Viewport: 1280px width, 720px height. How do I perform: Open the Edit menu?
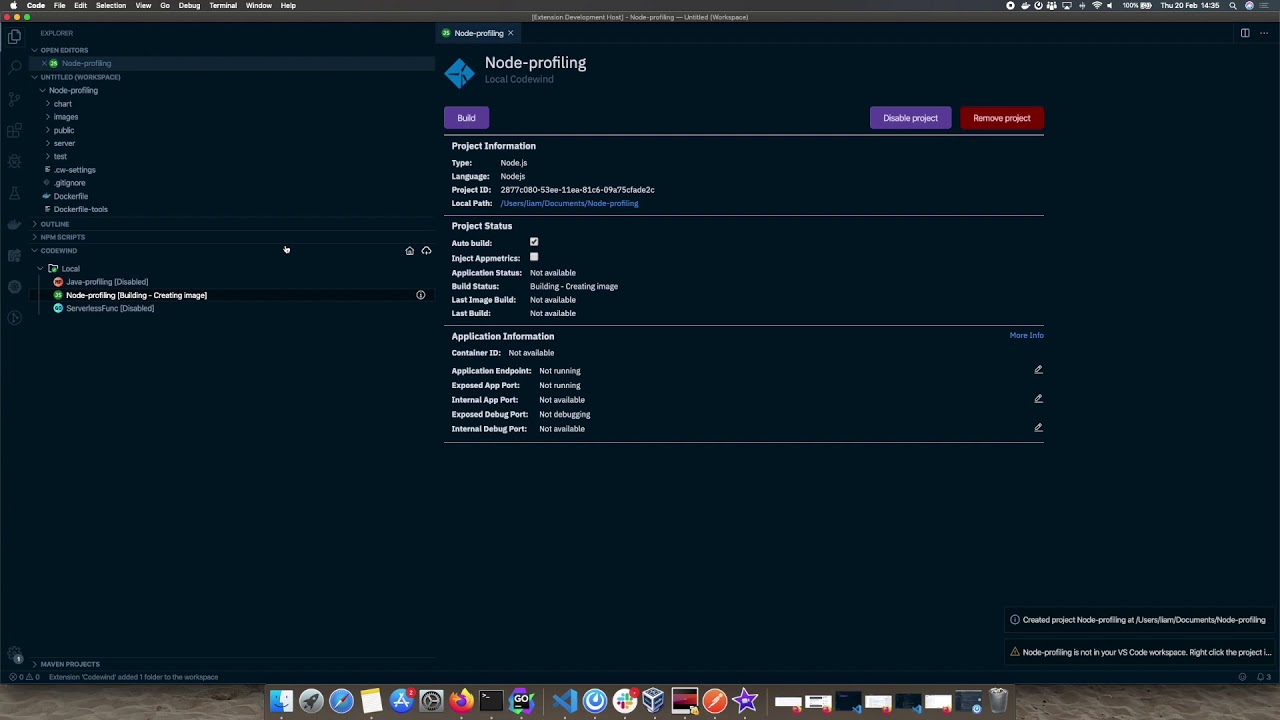tap(80, 5)
